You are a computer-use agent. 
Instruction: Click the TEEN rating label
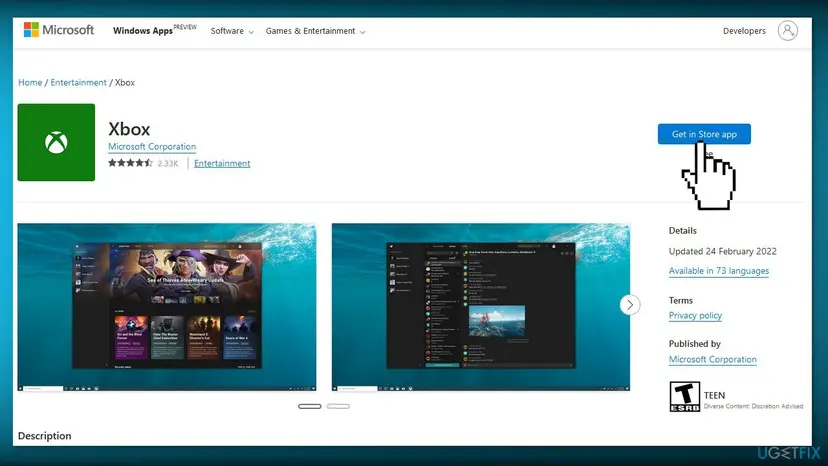point(714,395)
